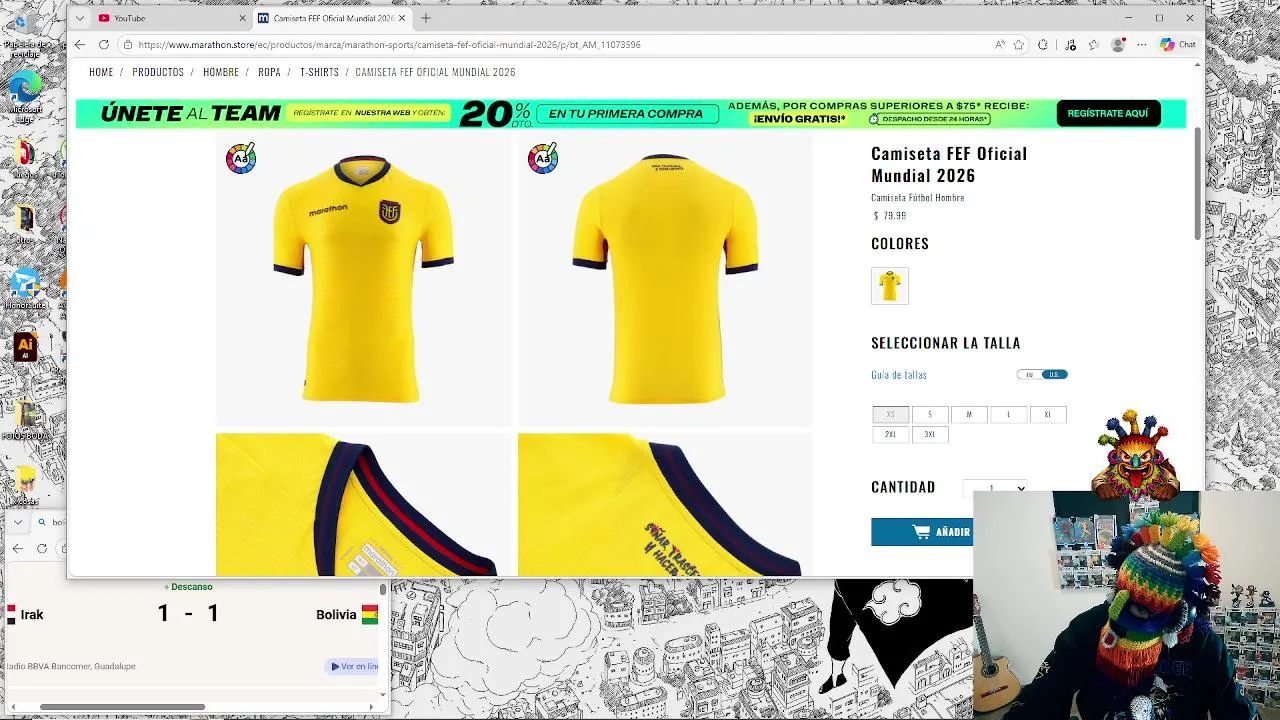Image resolution: width=1280 pixels, height=720 pixels.
Task: Click color badge on back jersey image
Action: click(x=543, y=159)
